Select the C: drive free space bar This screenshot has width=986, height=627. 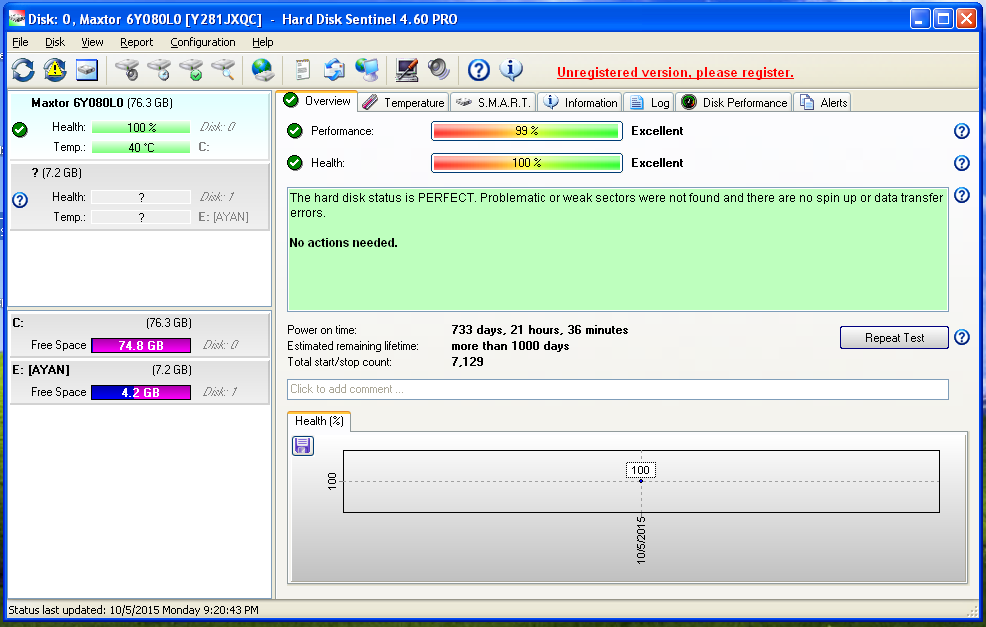tap(141, 345)
